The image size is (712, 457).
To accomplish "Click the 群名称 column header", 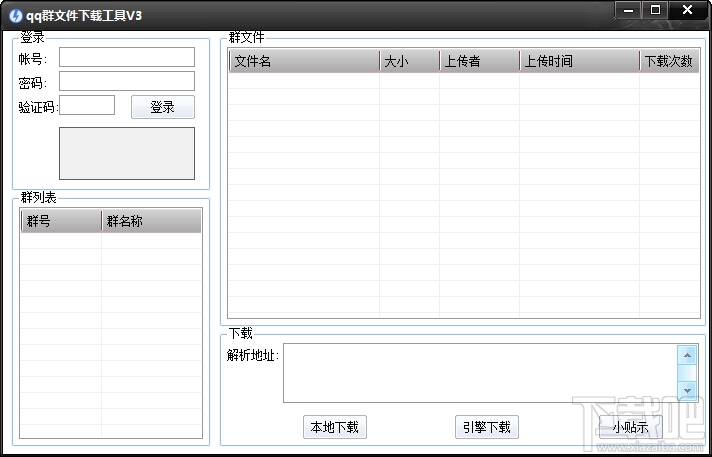I will [x=151, y=221].
